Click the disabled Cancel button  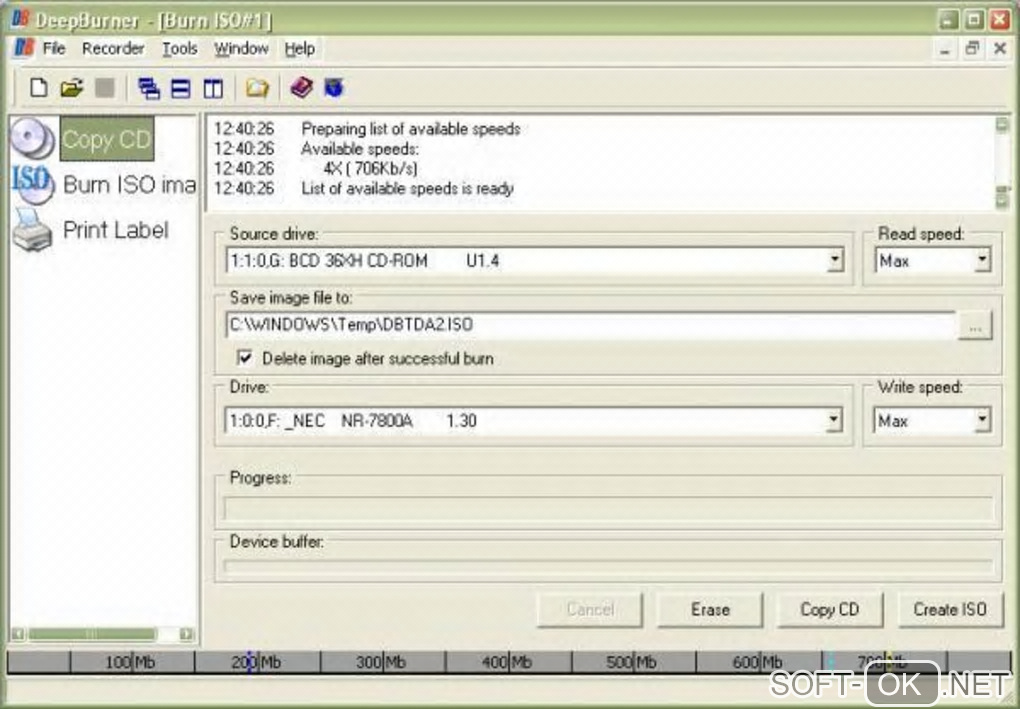click(590, 609)
